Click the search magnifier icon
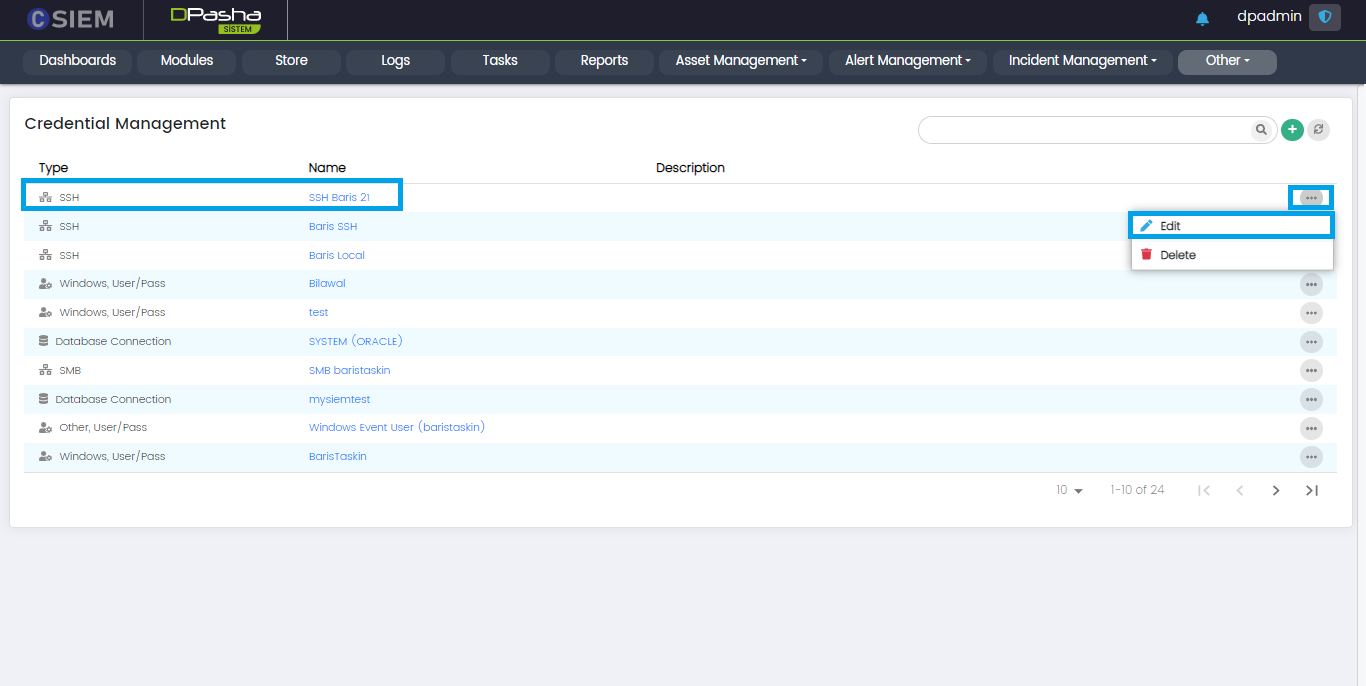The height and width of the screenshot is (686, 1366). (x=1261, y=130)
